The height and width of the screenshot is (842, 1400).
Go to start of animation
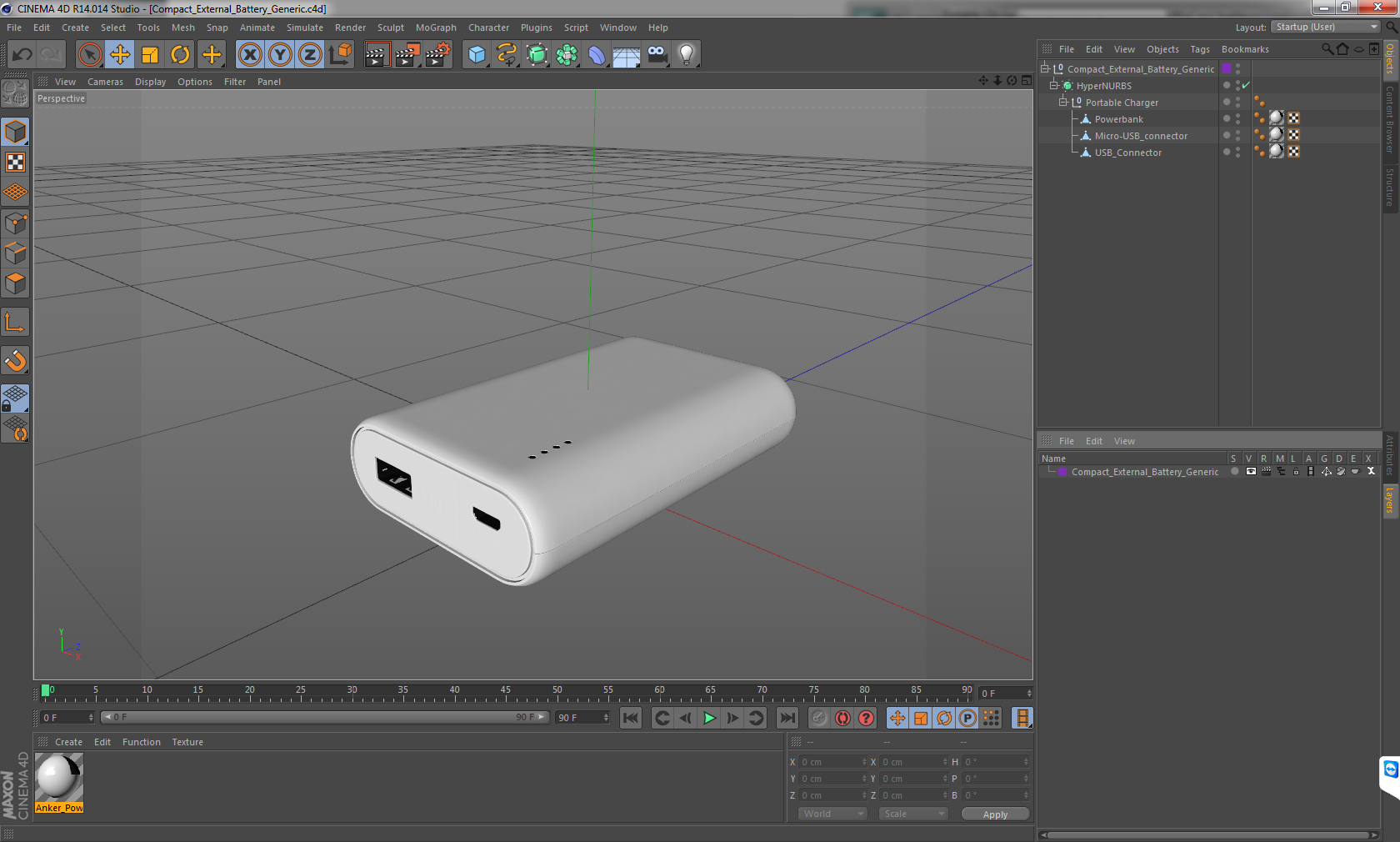point(631,718)
